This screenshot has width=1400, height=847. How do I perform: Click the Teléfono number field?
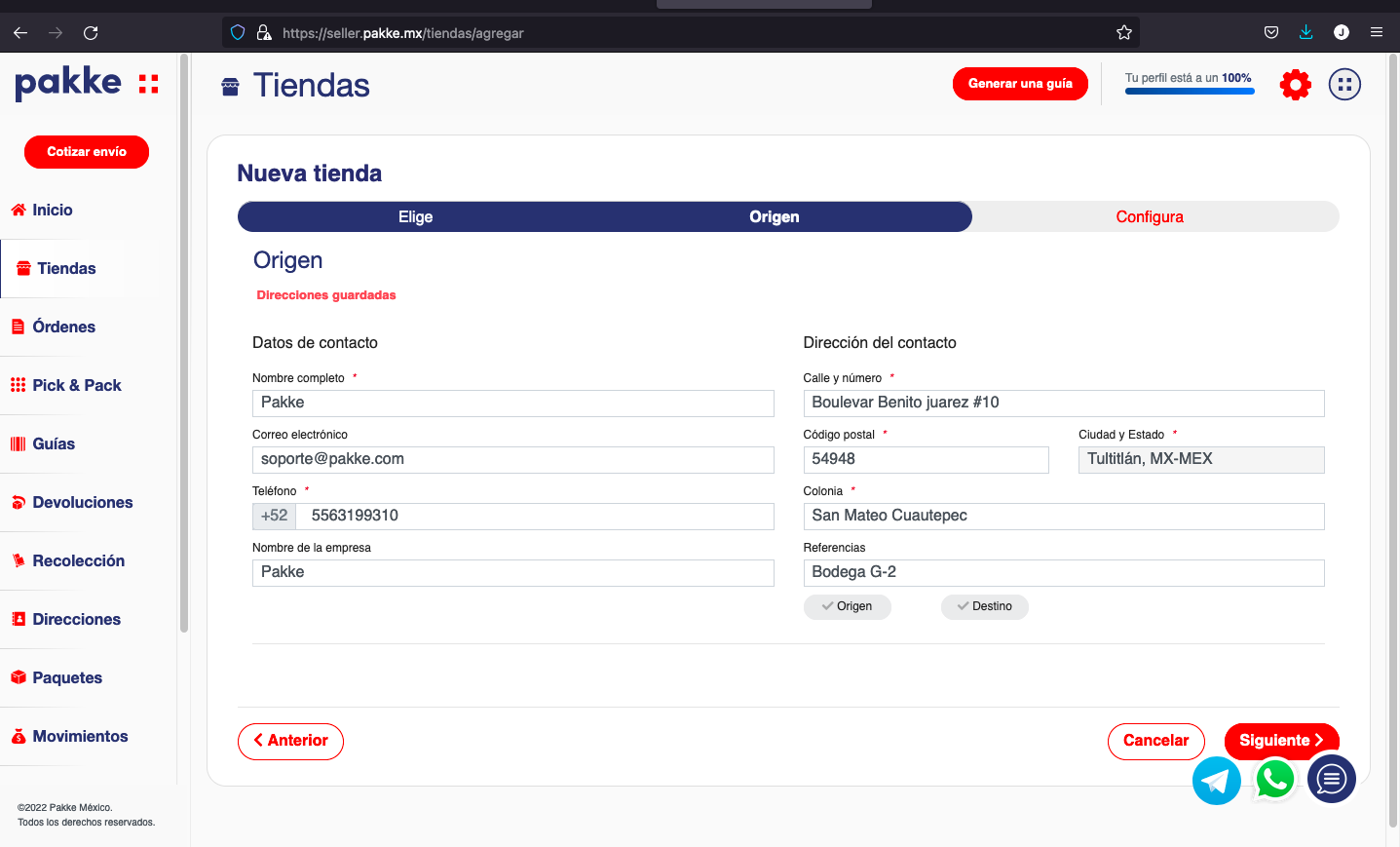[x=535, y=516]
